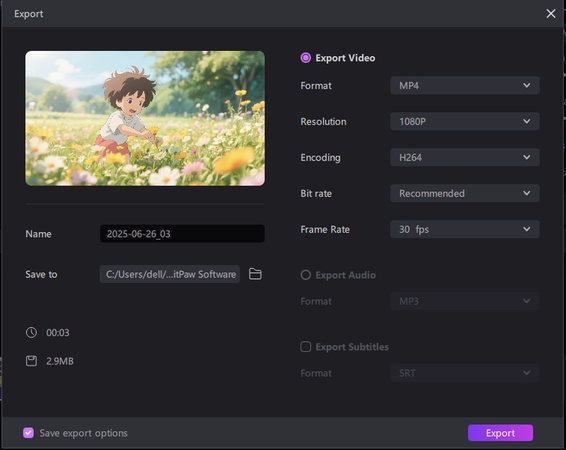The width and height of the screenshot is (566, 450).
Task: Click the Export title text
Action: 29,14
